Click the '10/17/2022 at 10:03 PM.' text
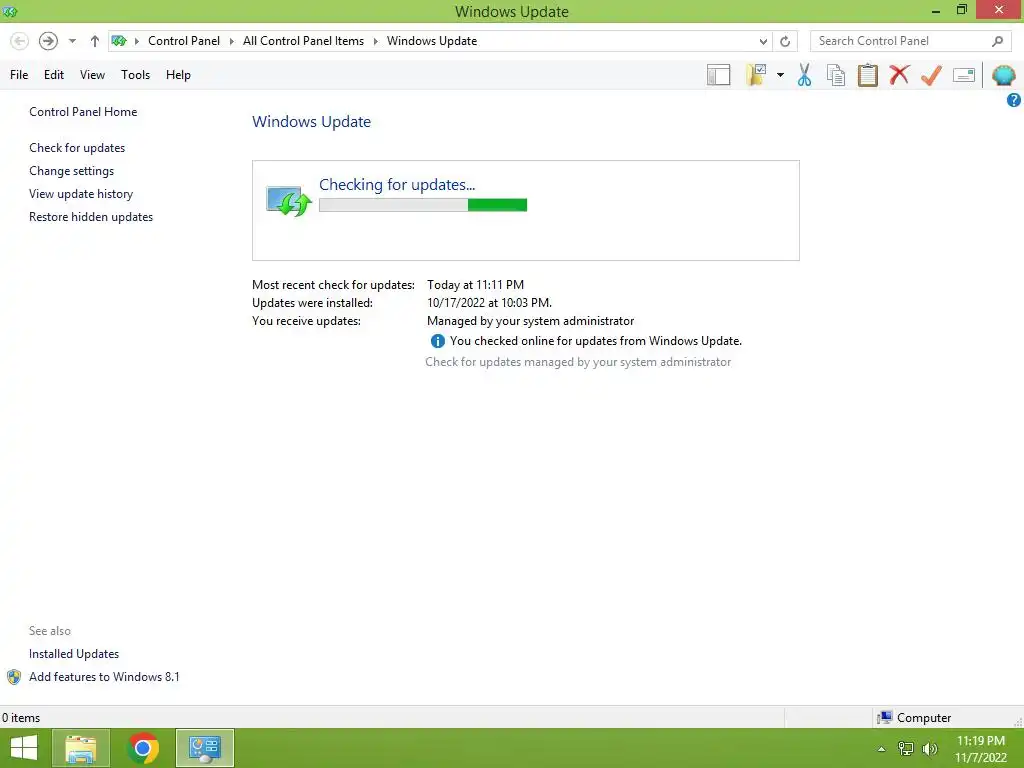Viewport: 1024px width, 768px height. tap(489, 303)
